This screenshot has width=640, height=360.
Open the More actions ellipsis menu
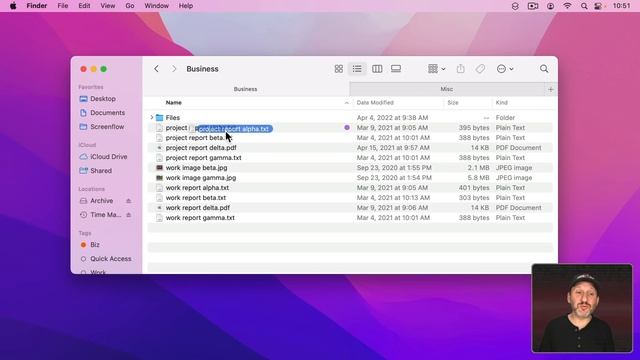click(x=505, y=69)
